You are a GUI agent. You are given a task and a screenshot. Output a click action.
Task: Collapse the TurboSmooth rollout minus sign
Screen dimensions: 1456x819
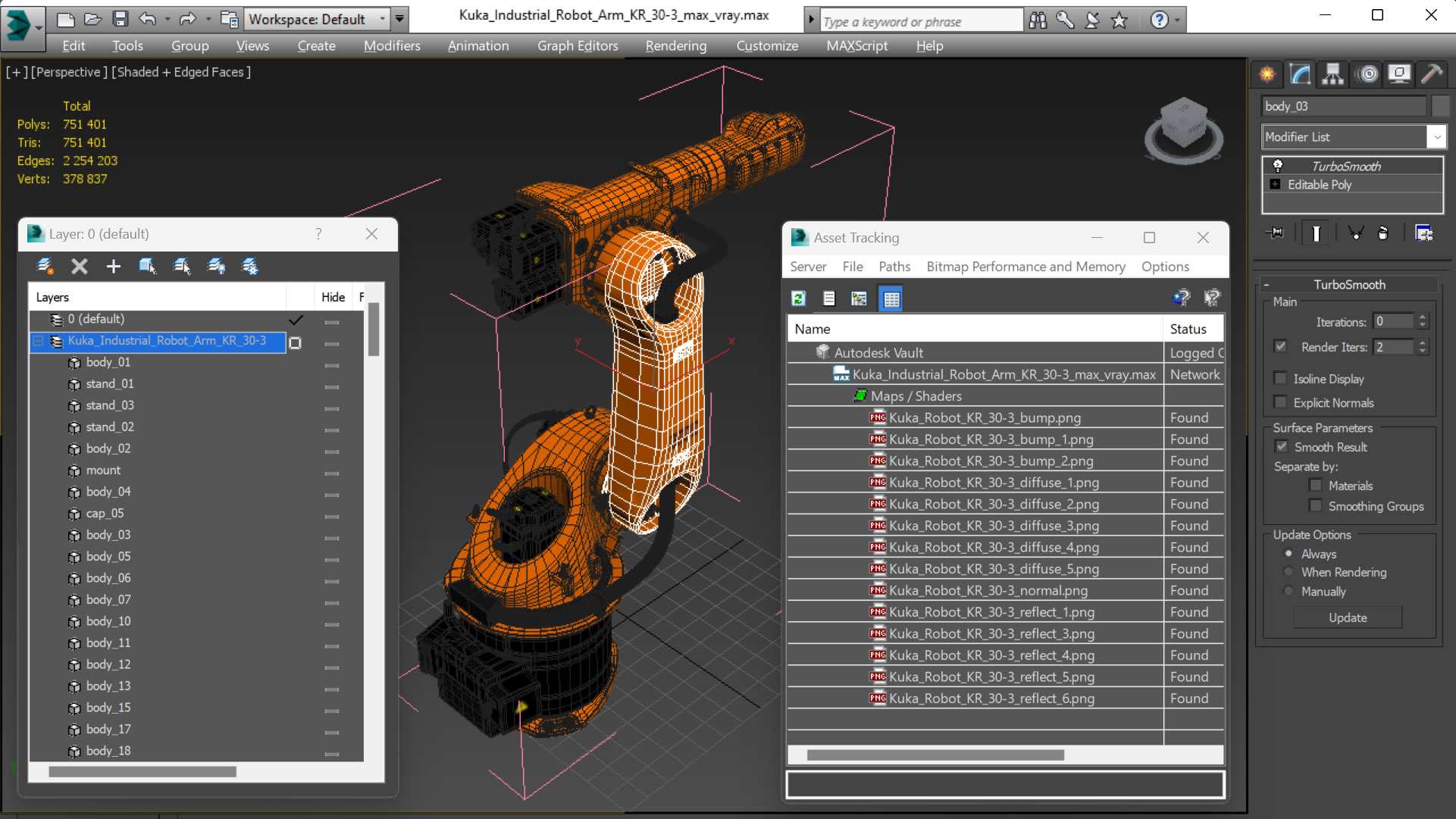click(x=1267, y=285)
